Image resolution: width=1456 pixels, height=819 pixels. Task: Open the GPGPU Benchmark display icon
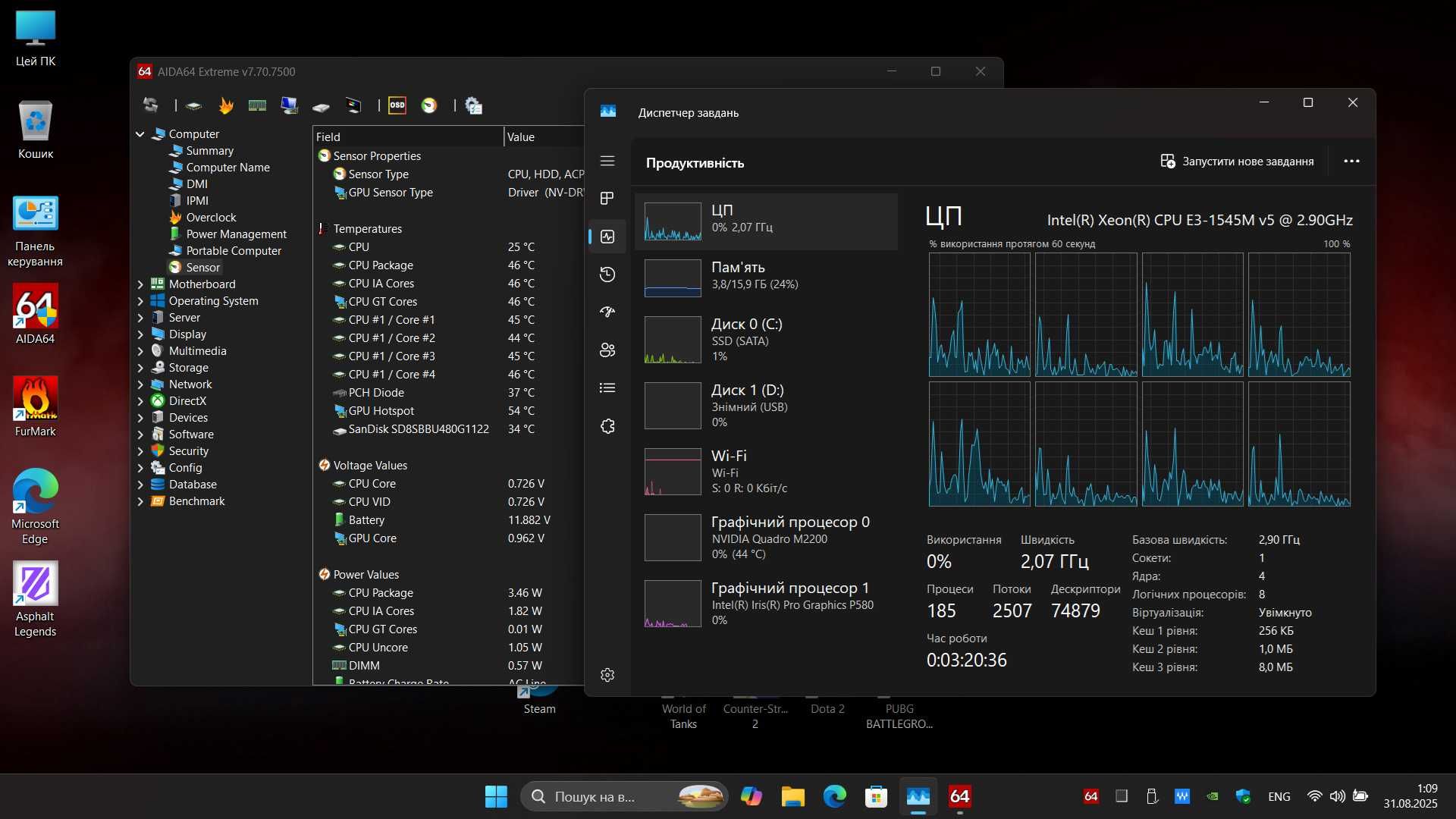(353, 105)
